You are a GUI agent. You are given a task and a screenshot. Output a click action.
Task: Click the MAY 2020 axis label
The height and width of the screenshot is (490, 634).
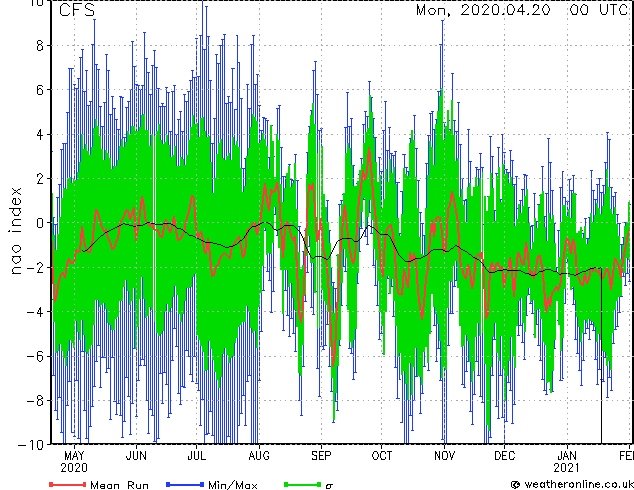coord(74,462)
